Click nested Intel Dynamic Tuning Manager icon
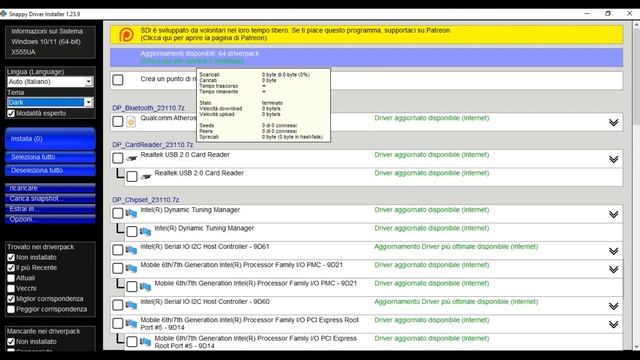The height and width of the screenshot is (360, 640). (145, 232)
